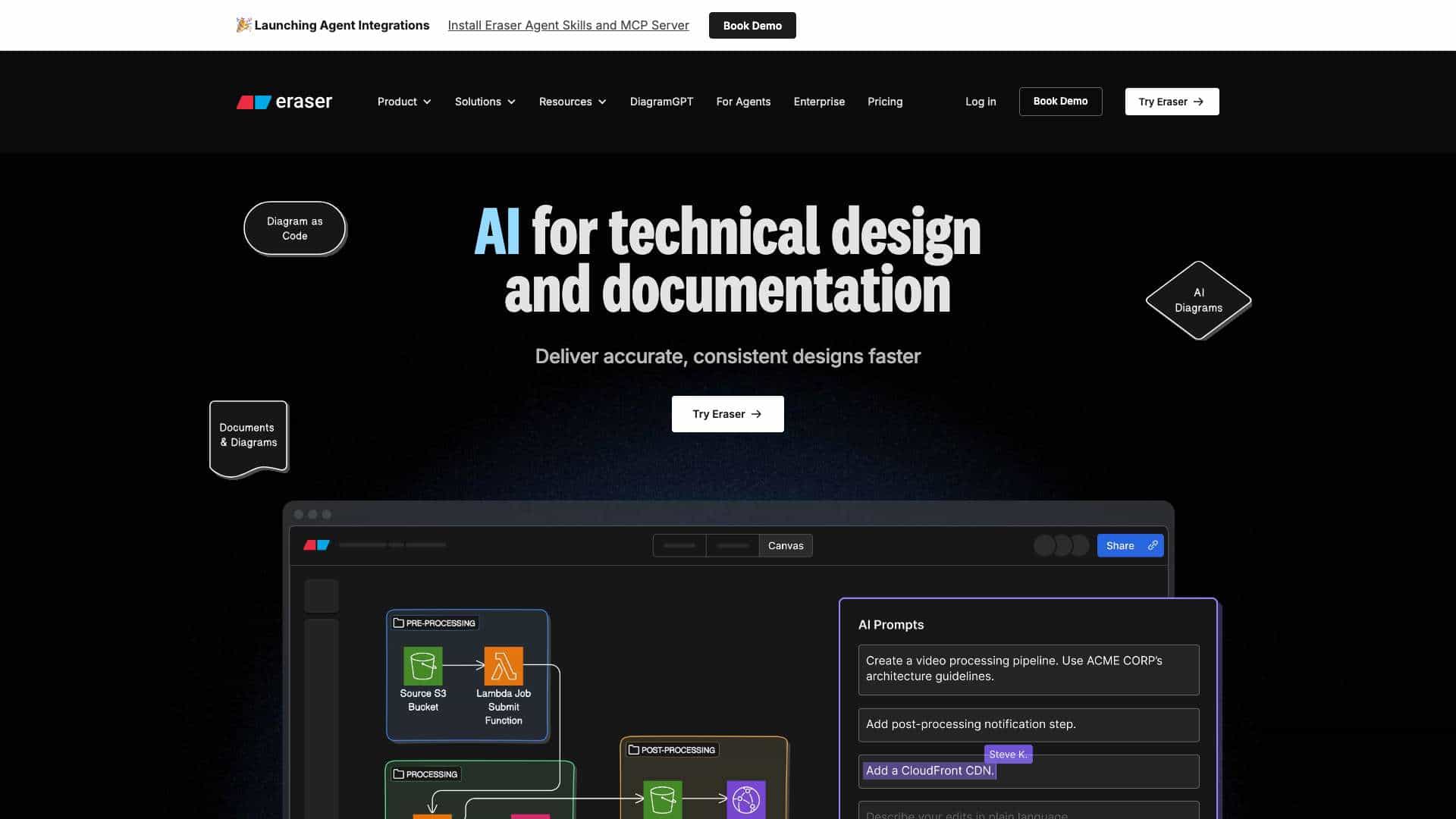Click the Log in link
1456x819 pixels.
tap(981, 102)
